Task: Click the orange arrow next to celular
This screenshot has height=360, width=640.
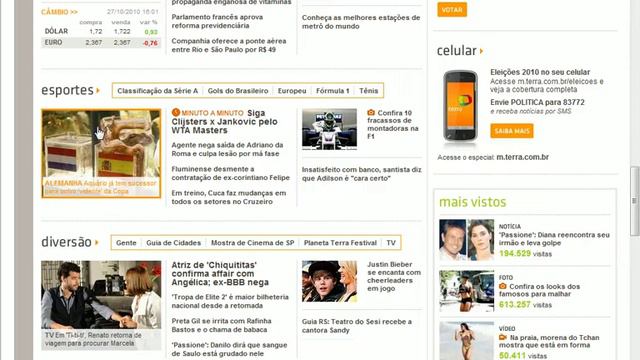Action: 481,51
